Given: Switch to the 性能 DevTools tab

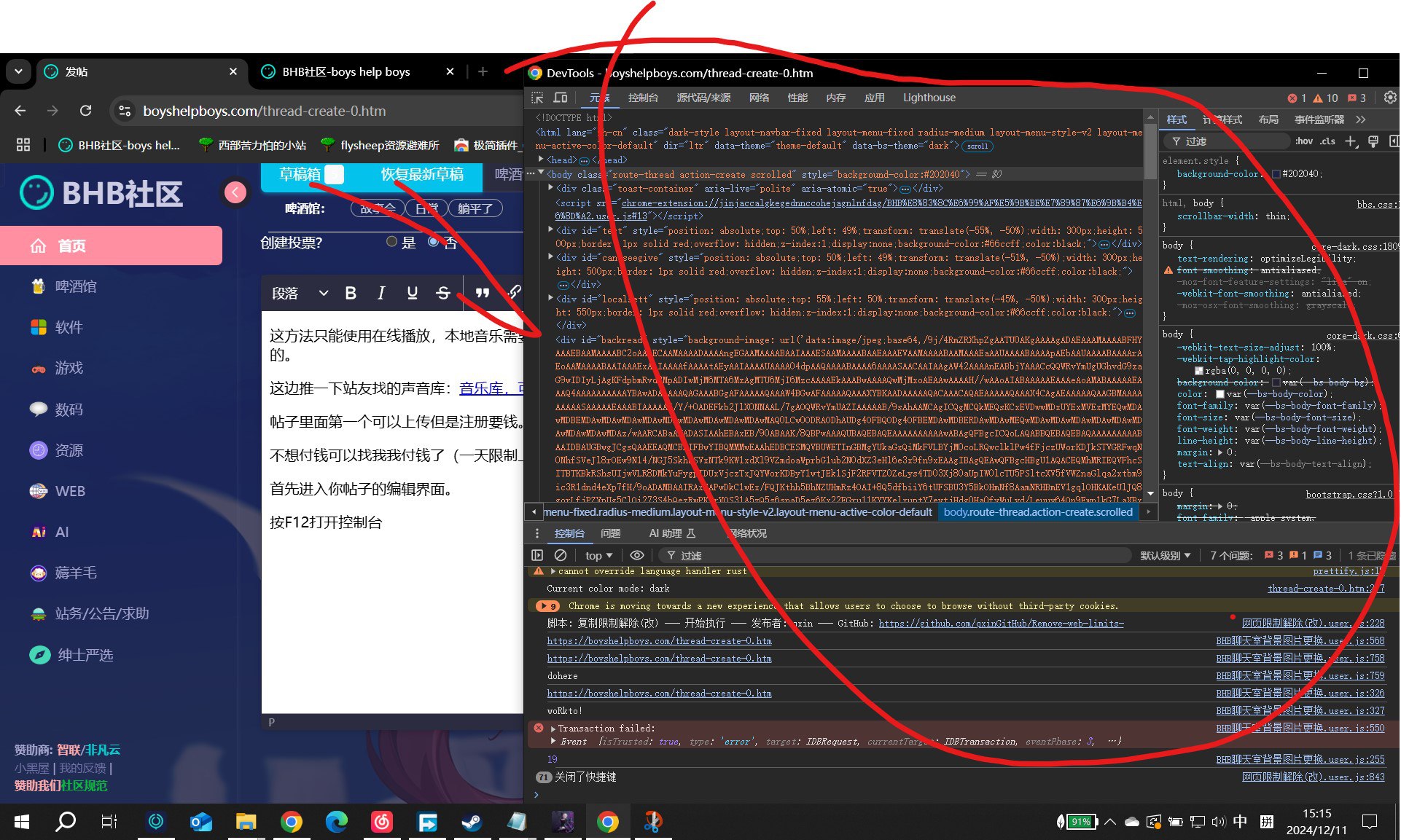Looking at the screenshot, I should coord(797,98).
